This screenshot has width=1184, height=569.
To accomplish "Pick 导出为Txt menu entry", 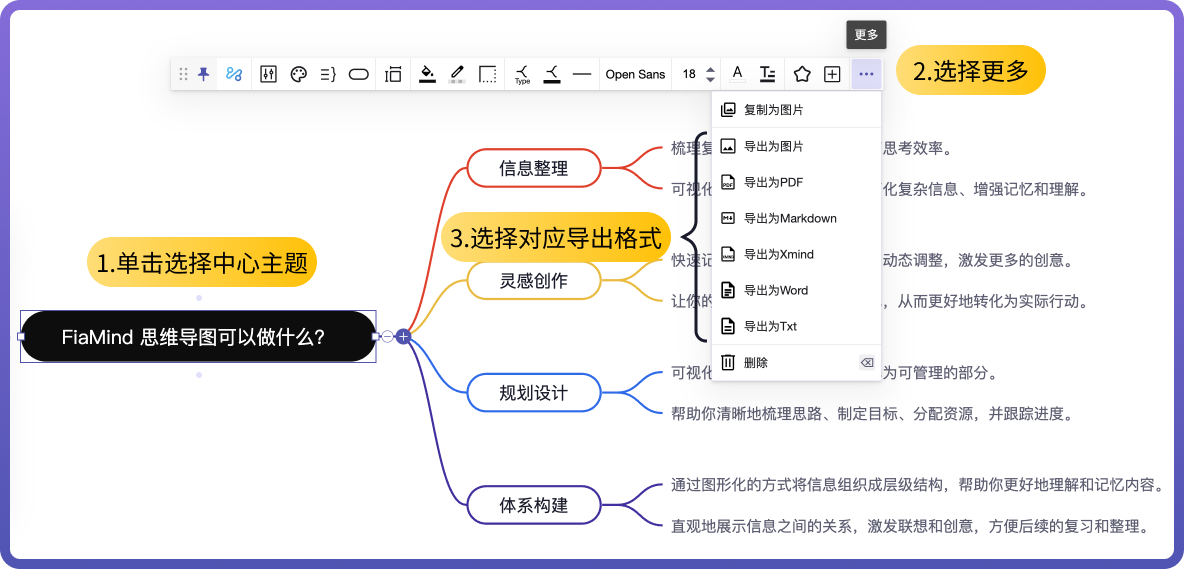I will click(796, 326).
